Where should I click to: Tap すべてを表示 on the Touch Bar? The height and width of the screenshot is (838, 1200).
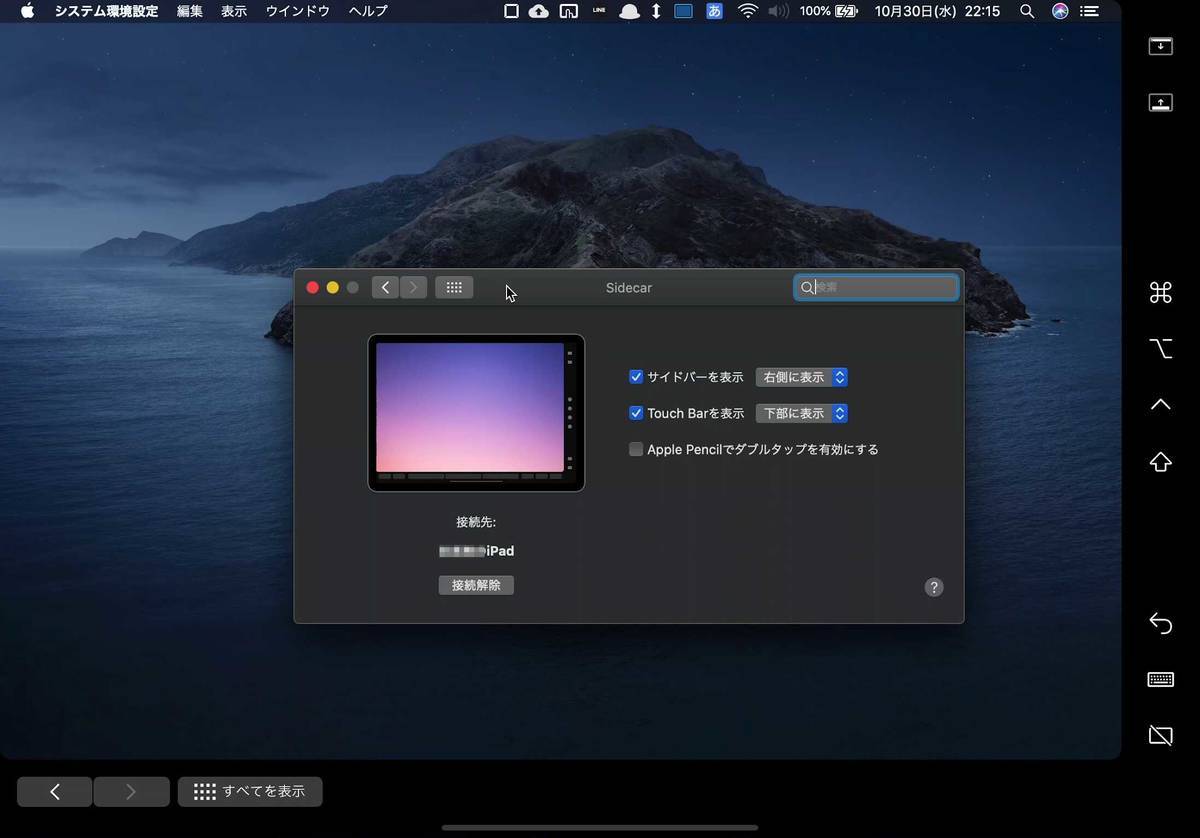250,792
